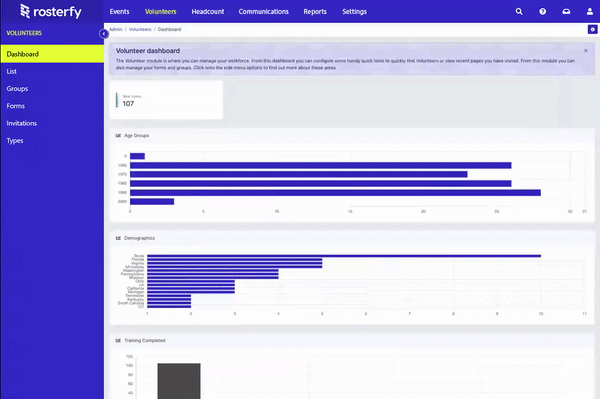Viewport: 600px width, 399px height.
Task: Click the 1970 bar in Age Groups chart
Action: tap(298, 174)
